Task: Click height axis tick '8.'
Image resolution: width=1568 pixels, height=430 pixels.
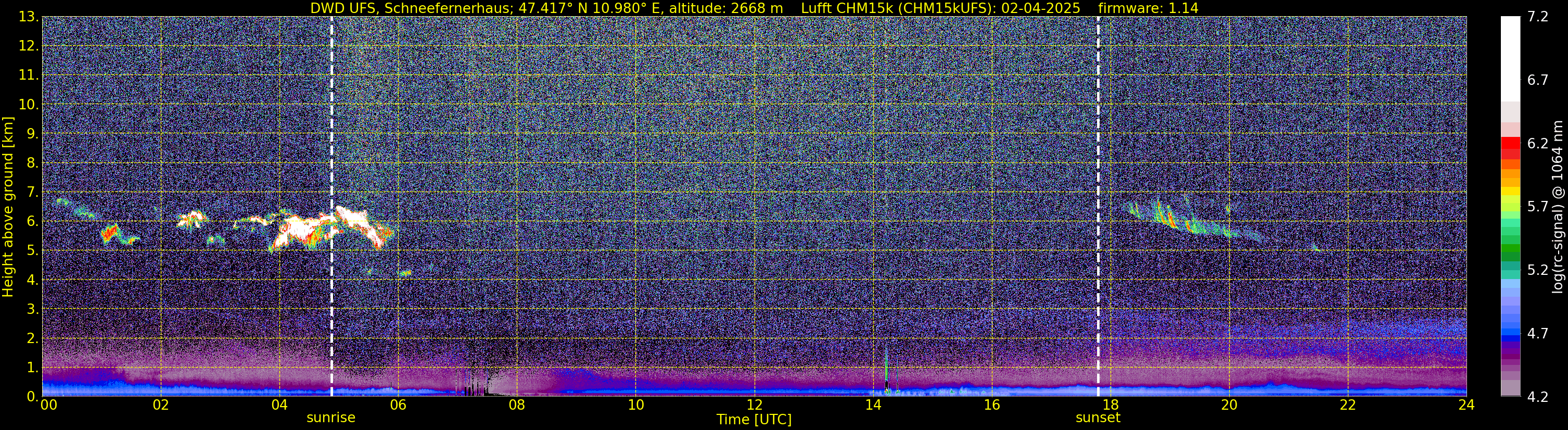Action: [x=32, y=163]
